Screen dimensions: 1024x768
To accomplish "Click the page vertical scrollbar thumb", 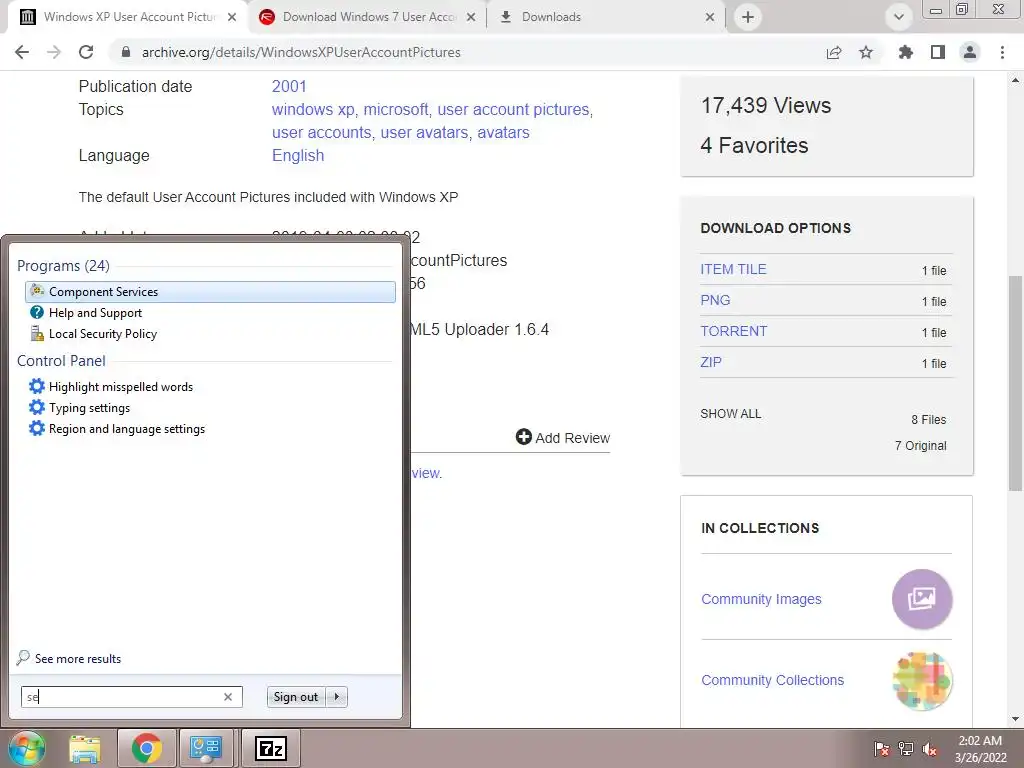I will point(1015,383).
